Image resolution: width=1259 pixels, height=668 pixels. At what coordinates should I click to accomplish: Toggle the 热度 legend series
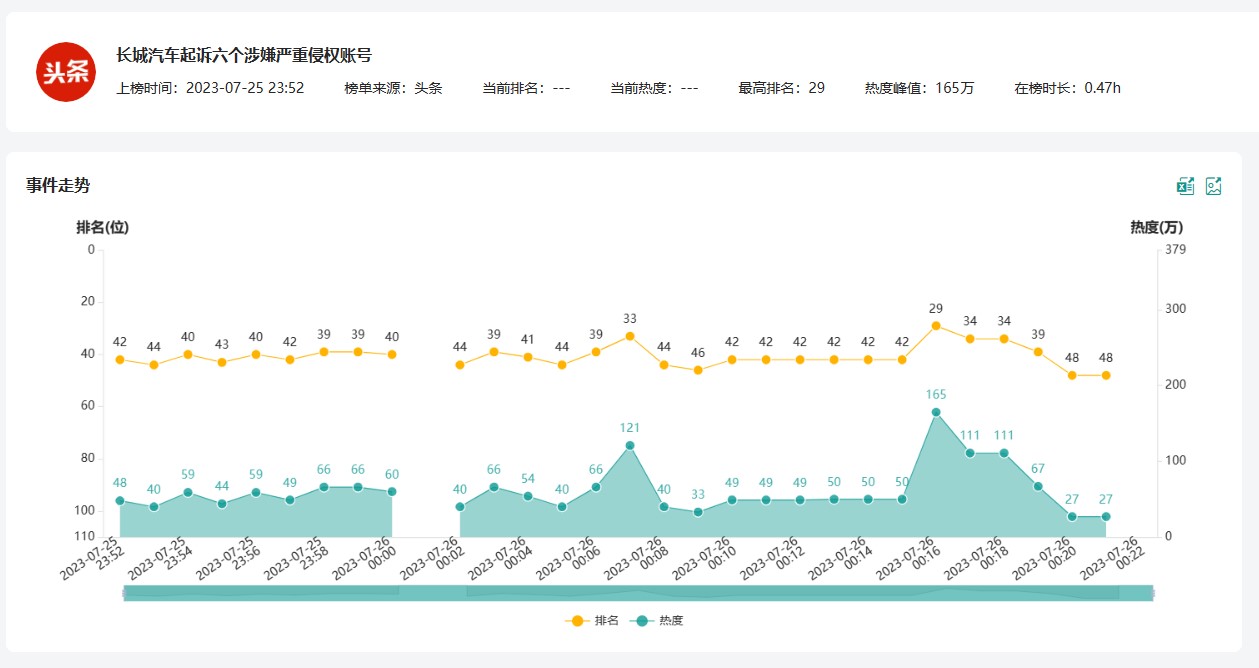point(658,620)
